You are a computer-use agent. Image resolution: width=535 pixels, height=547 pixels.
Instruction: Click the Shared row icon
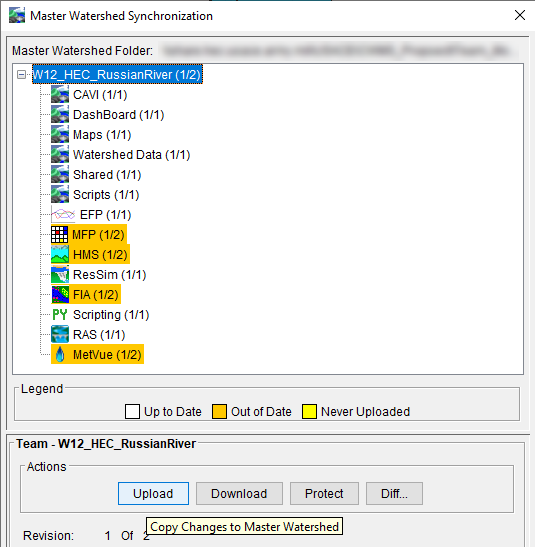[x=60, y=174]
